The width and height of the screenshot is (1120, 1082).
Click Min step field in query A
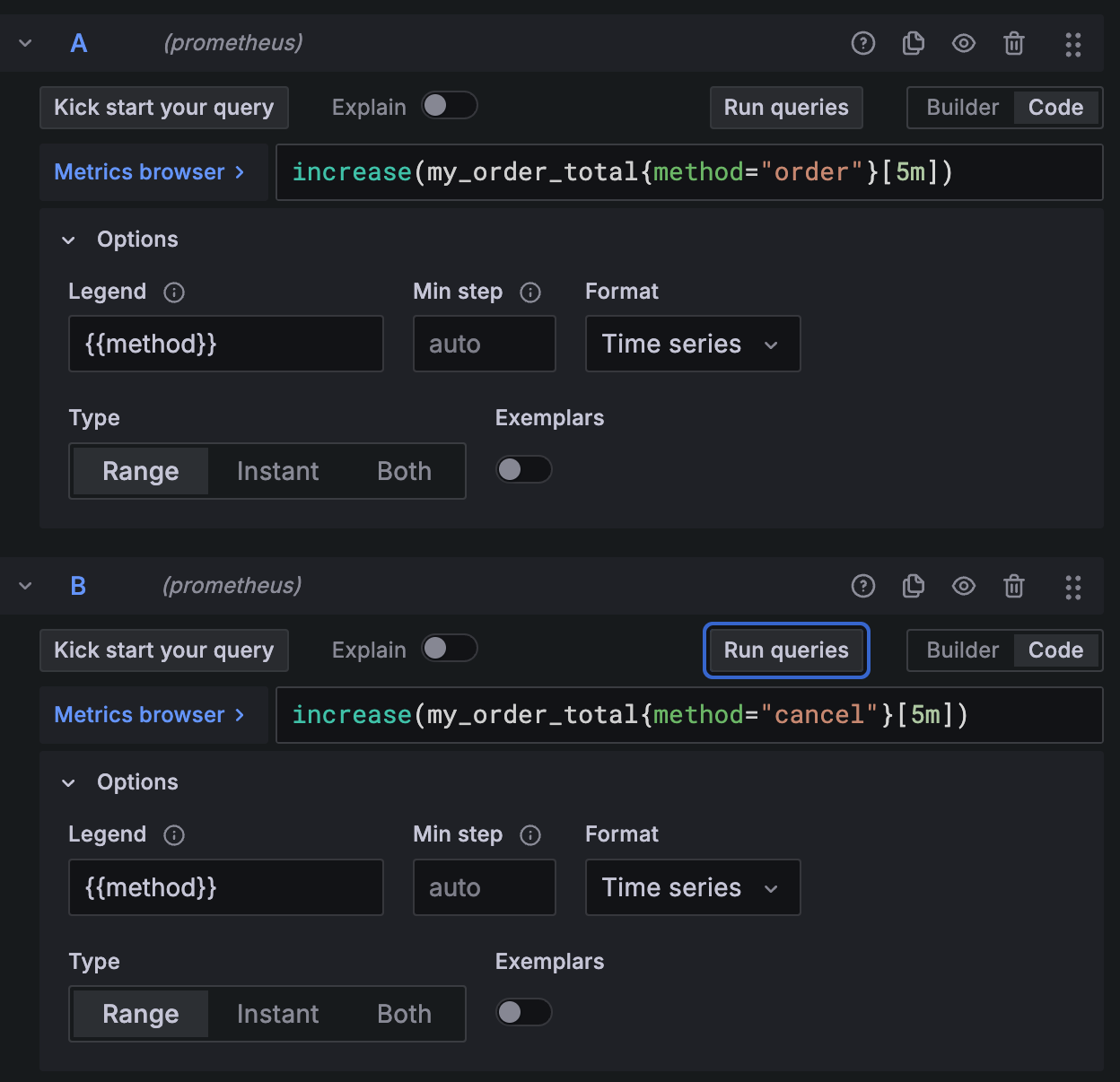tap(485, 344)
